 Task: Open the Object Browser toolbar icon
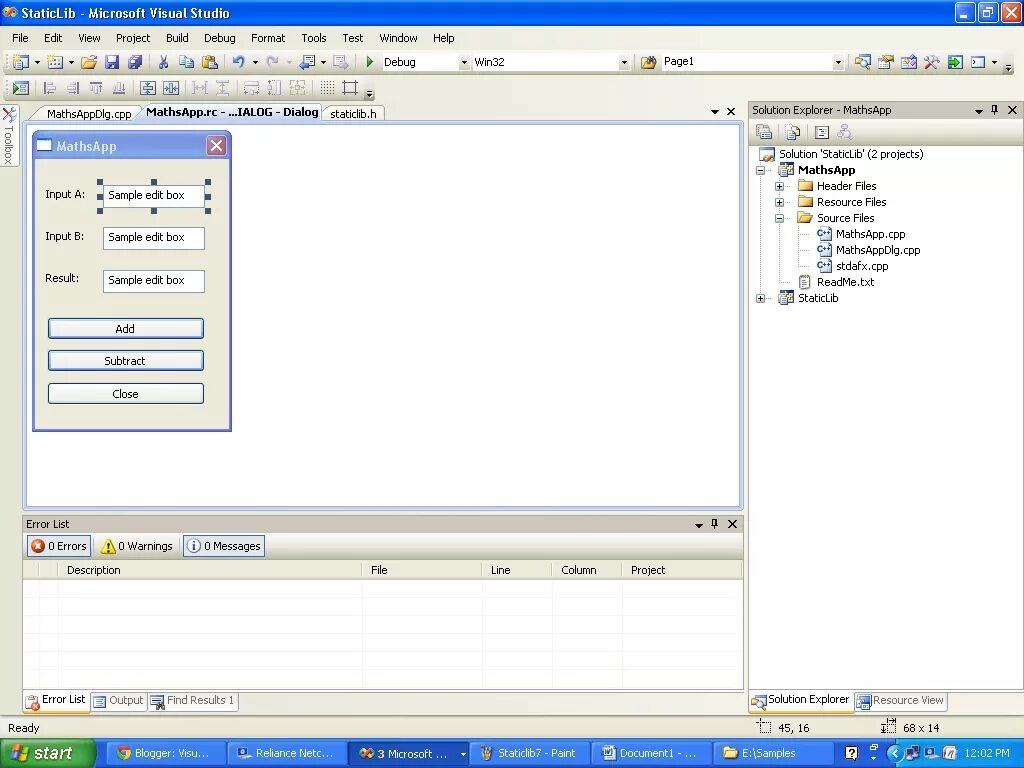pos(909,62)
